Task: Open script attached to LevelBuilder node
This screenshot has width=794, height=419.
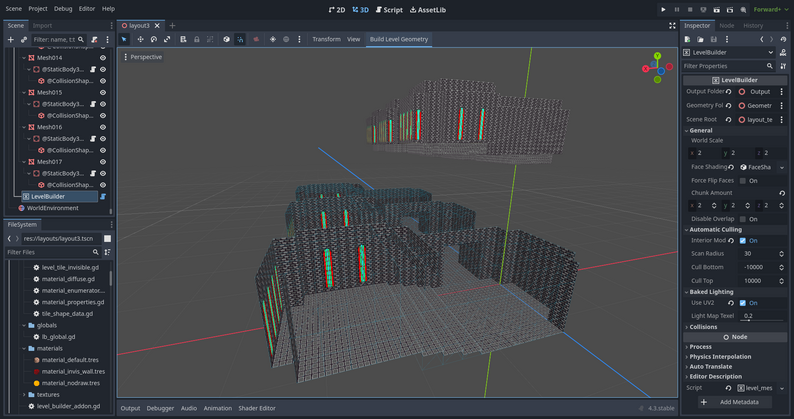Action: pyautogui.click(x=103, y=197)
